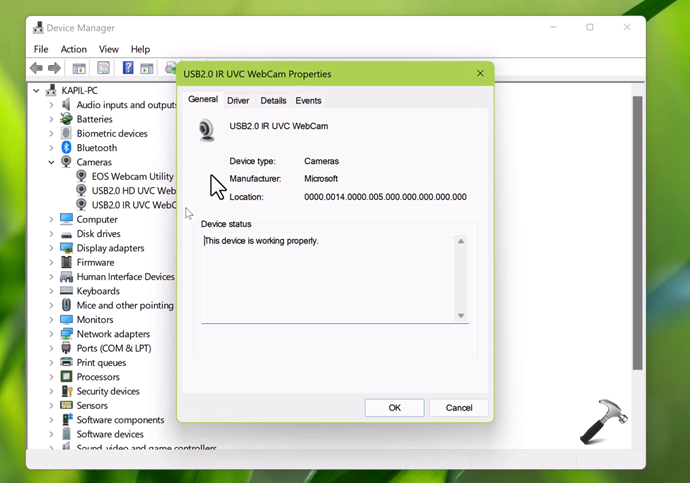Collapse the Cameras category
The width and height of the screenshot is (690, 483).
(51, 162)
